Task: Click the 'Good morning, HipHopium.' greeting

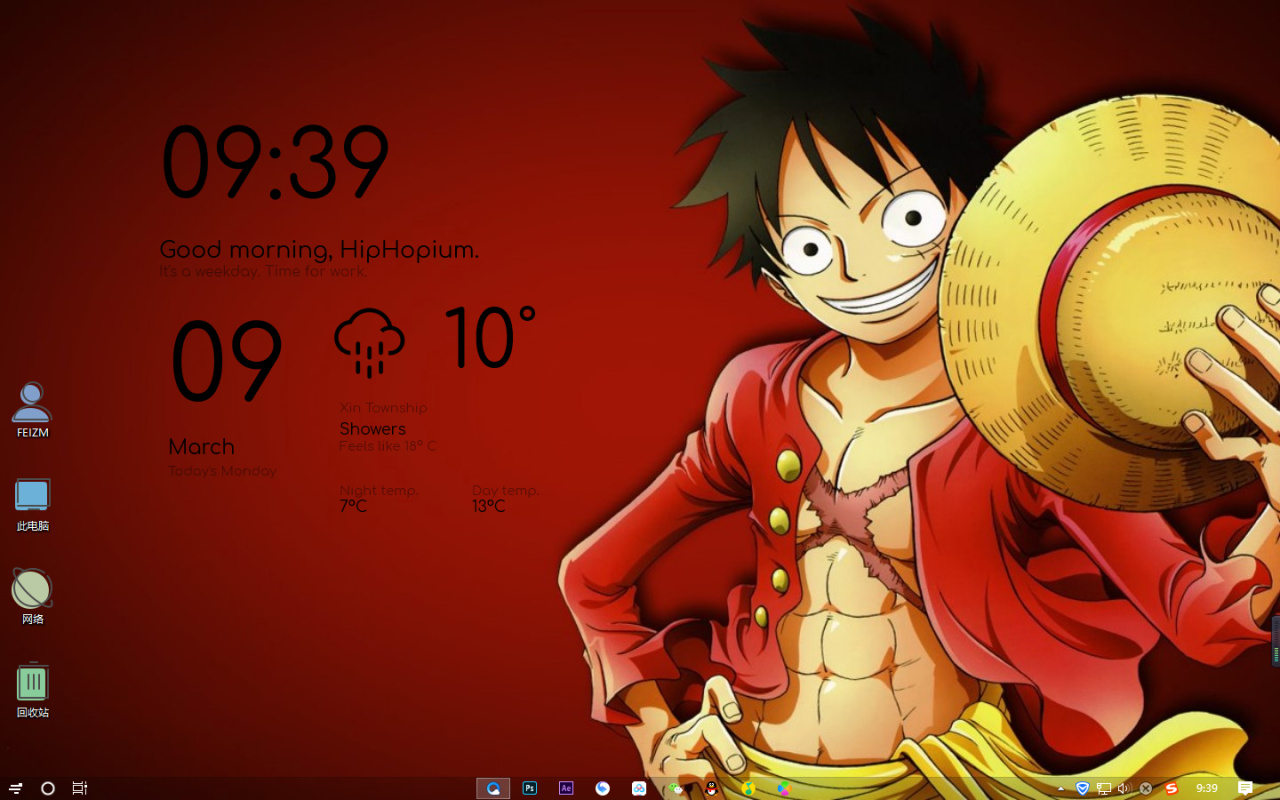Action: (x=319, y=249)
